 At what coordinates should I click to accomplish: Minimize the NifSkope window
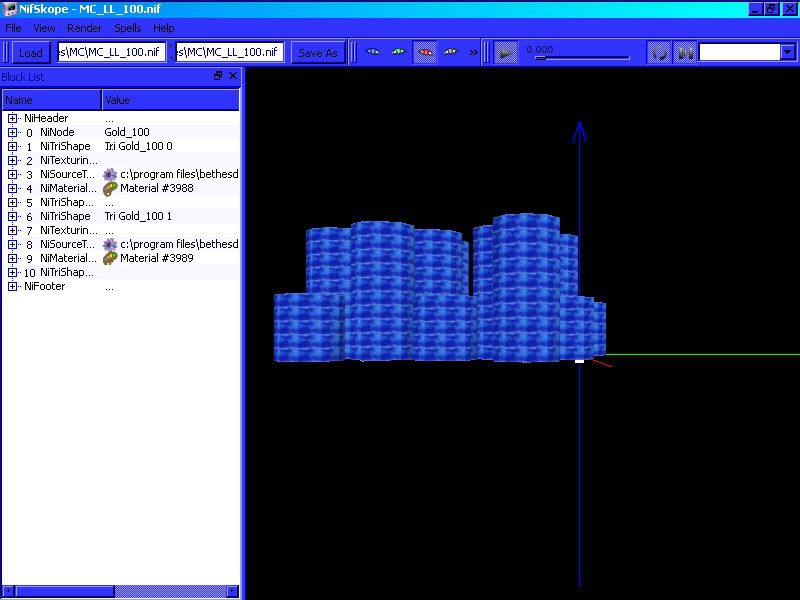pos(756,9)
